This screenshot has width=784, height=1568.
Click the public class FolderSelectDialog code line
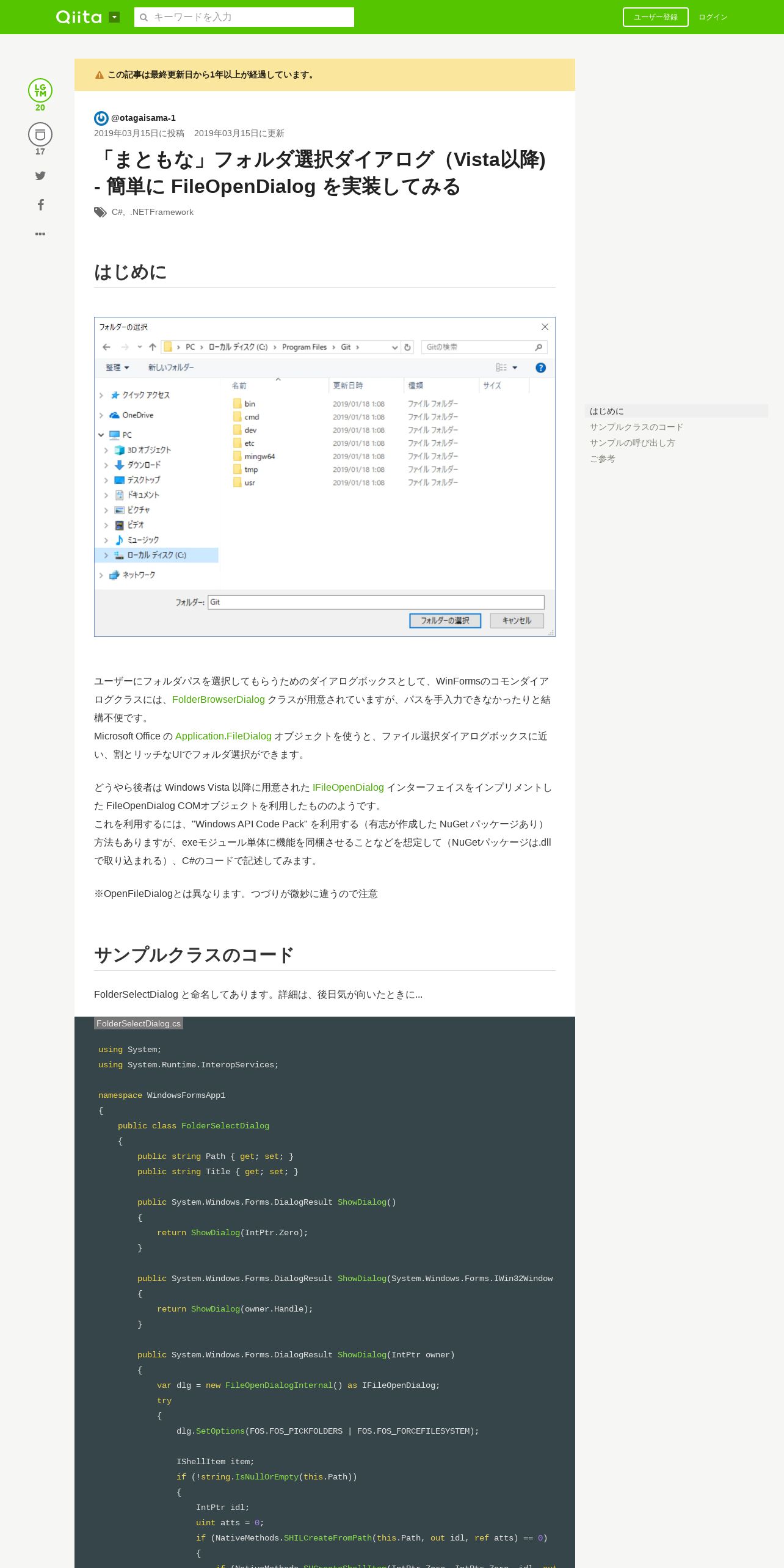coord(194,1126)
